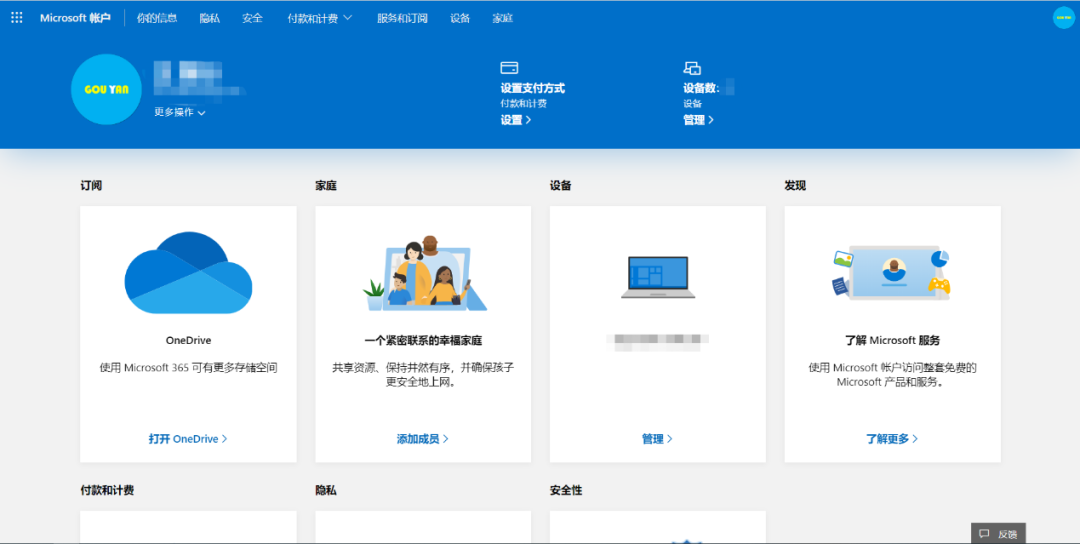1080x544 pixels.
Task: Open the 你的信息 navigation tab
Action: click(x=157, y=19)
